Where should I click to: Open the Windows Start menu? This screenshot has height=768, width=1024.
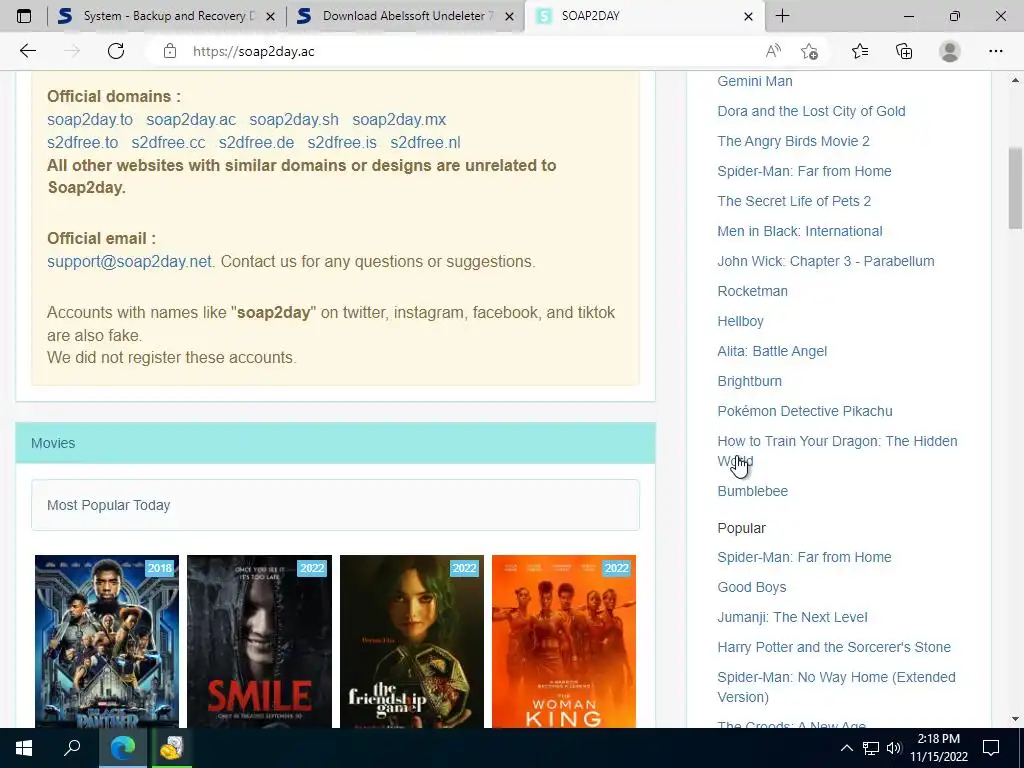pyautogui.click(x=24, y=748)
